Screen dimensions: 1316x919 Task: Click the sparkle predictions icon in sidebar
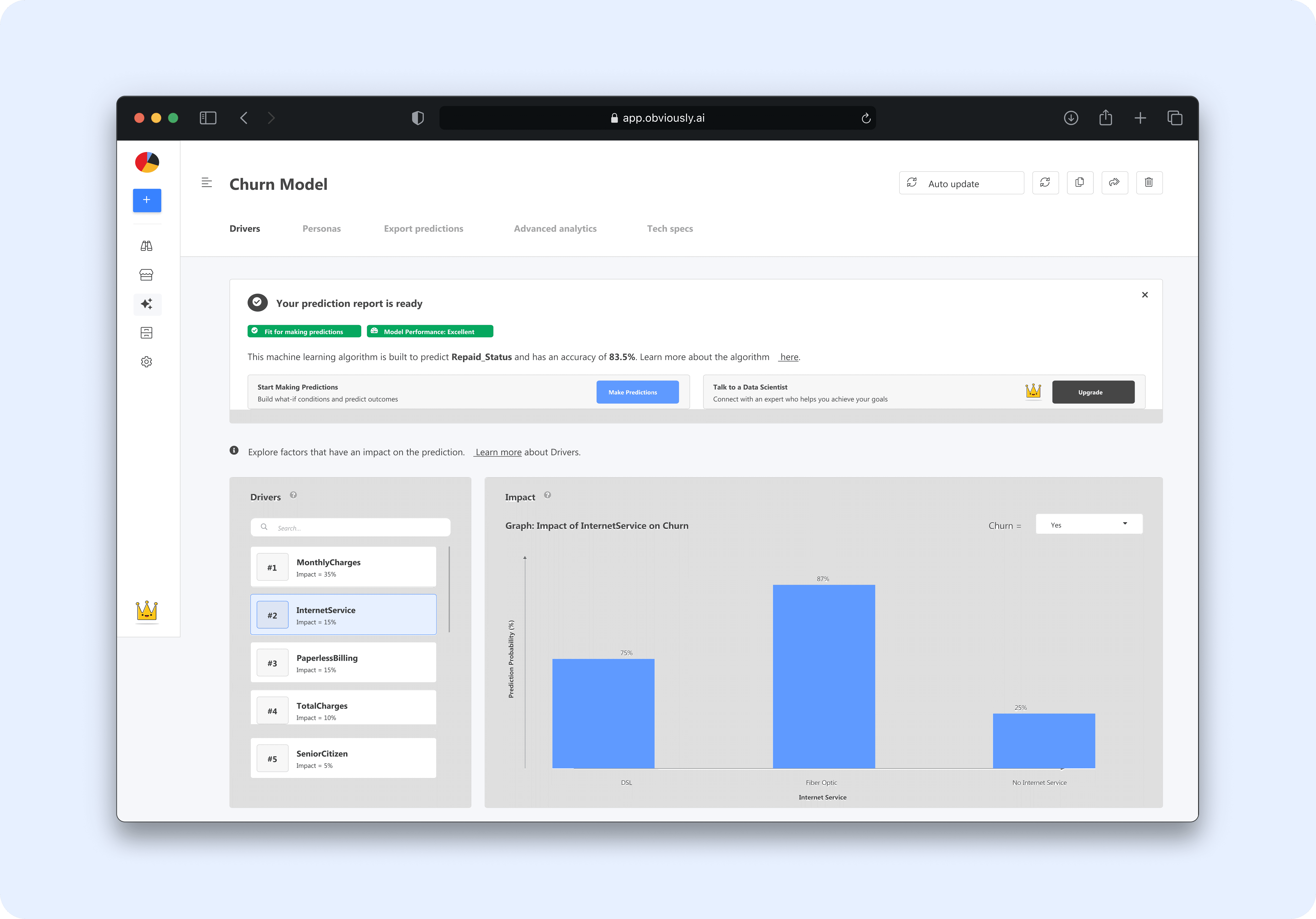pos(147,304)
